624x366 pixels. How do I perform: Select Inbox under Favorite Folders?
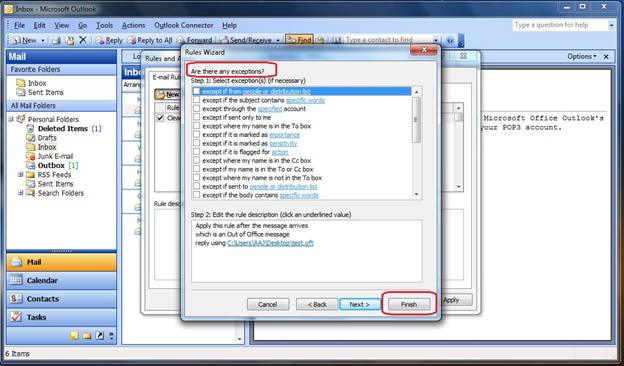tap(37, 83)
